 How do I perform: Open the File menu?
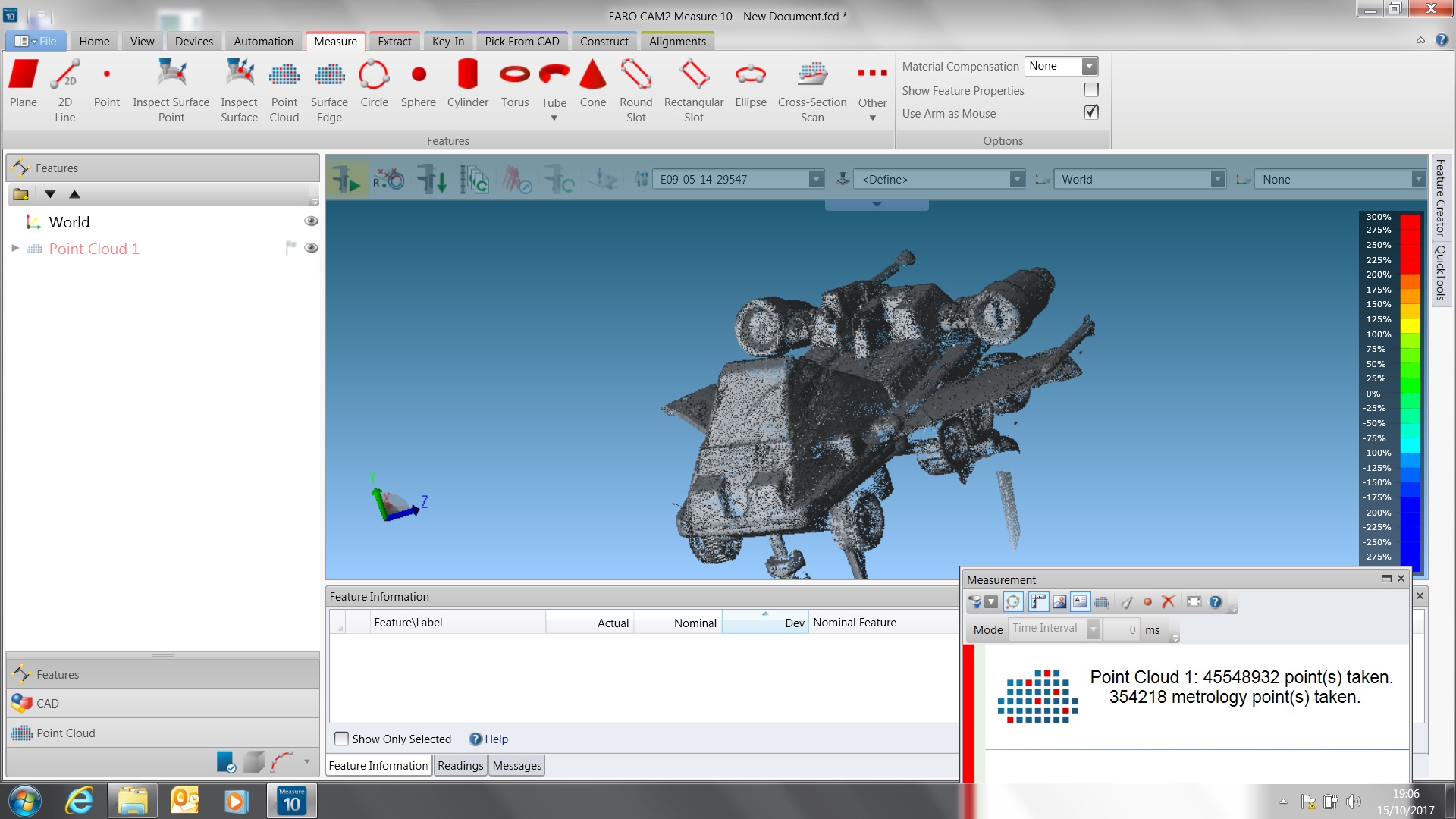pos(36,42)
